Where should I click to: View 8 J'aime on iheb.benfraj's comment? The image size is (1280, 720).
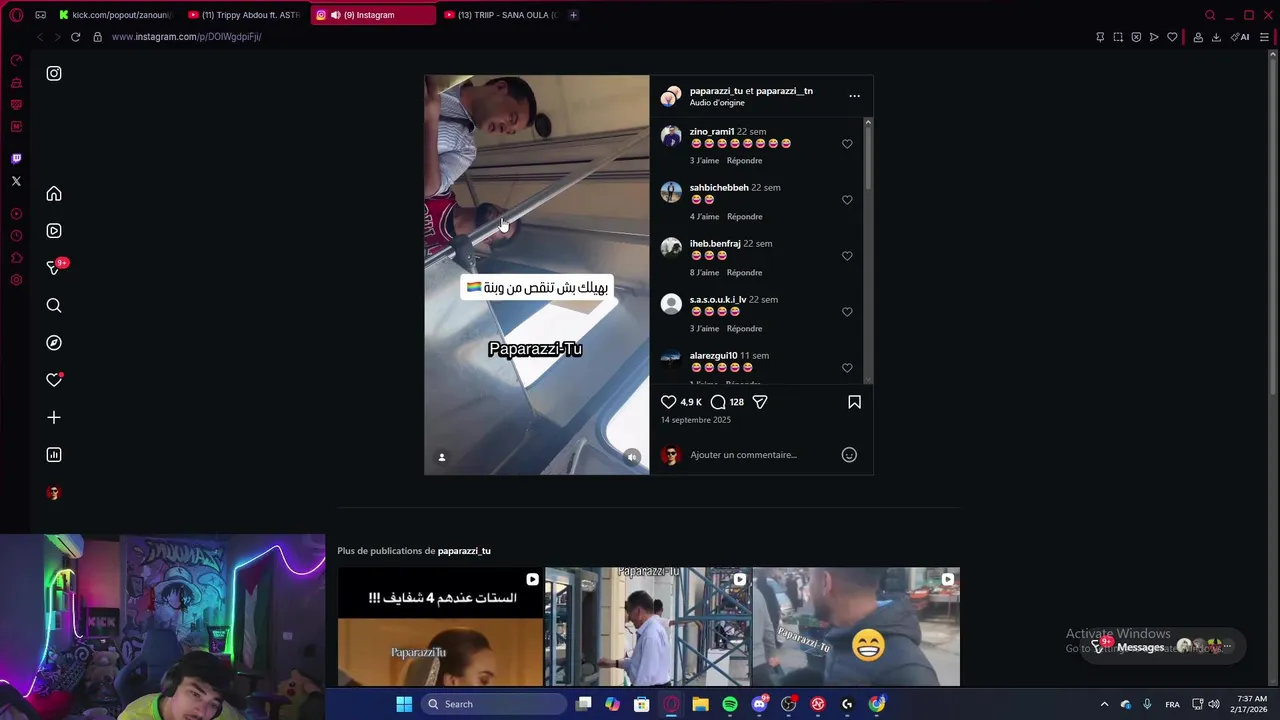coord(704,272)
